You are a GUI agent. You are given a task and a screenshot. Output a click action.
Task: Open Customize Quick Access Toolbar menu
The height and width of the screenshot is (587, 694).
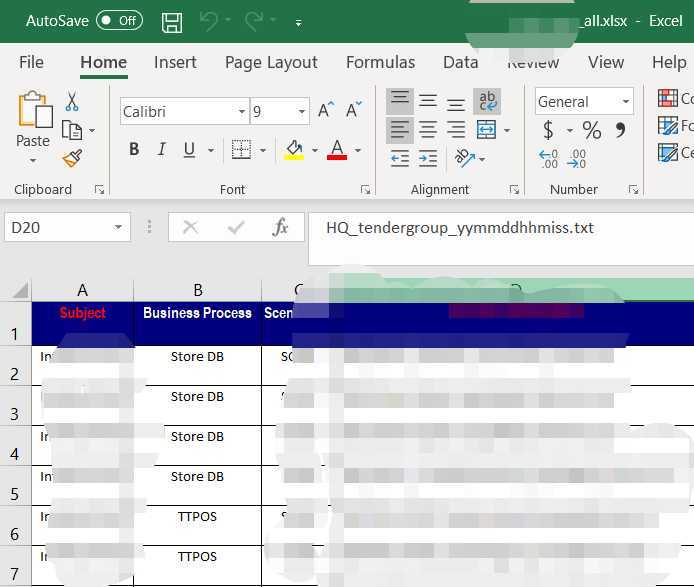coord(299,23)
